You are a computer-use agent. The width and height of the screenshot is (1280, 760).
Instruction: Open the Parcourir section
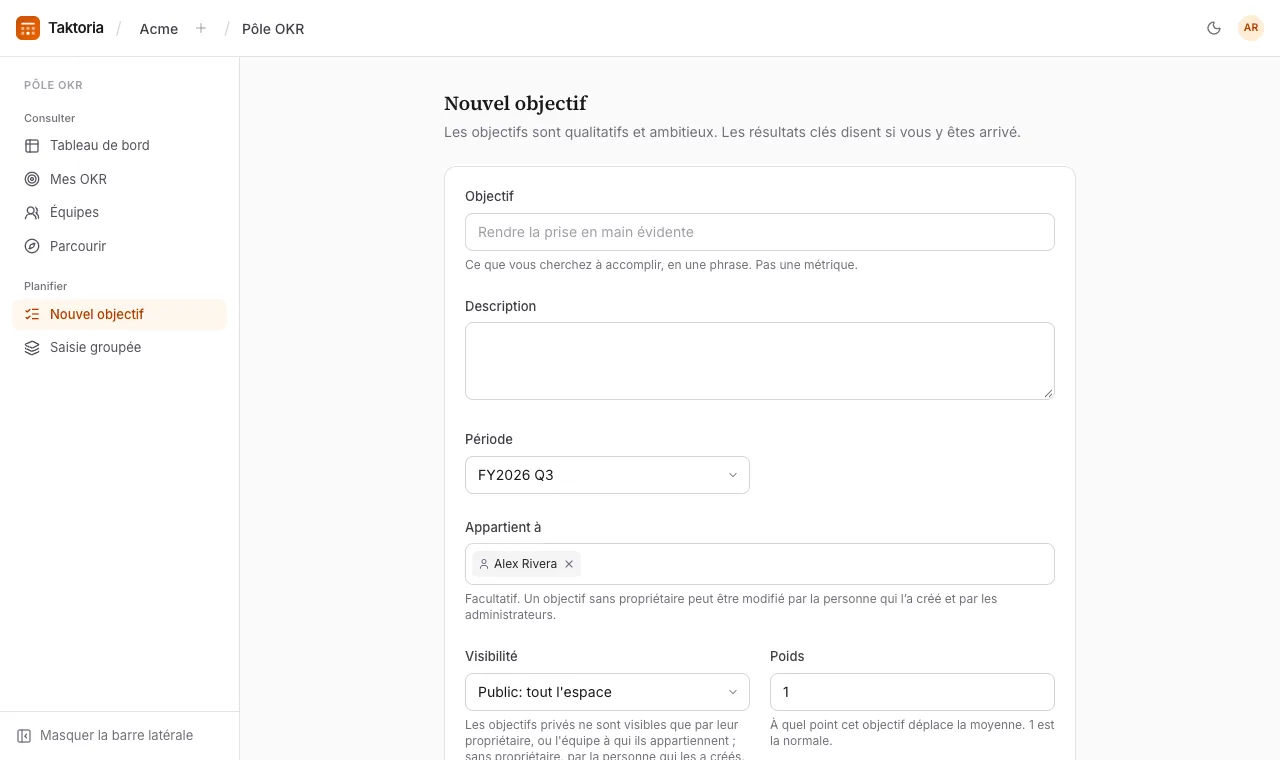click(x=120, y=247)
